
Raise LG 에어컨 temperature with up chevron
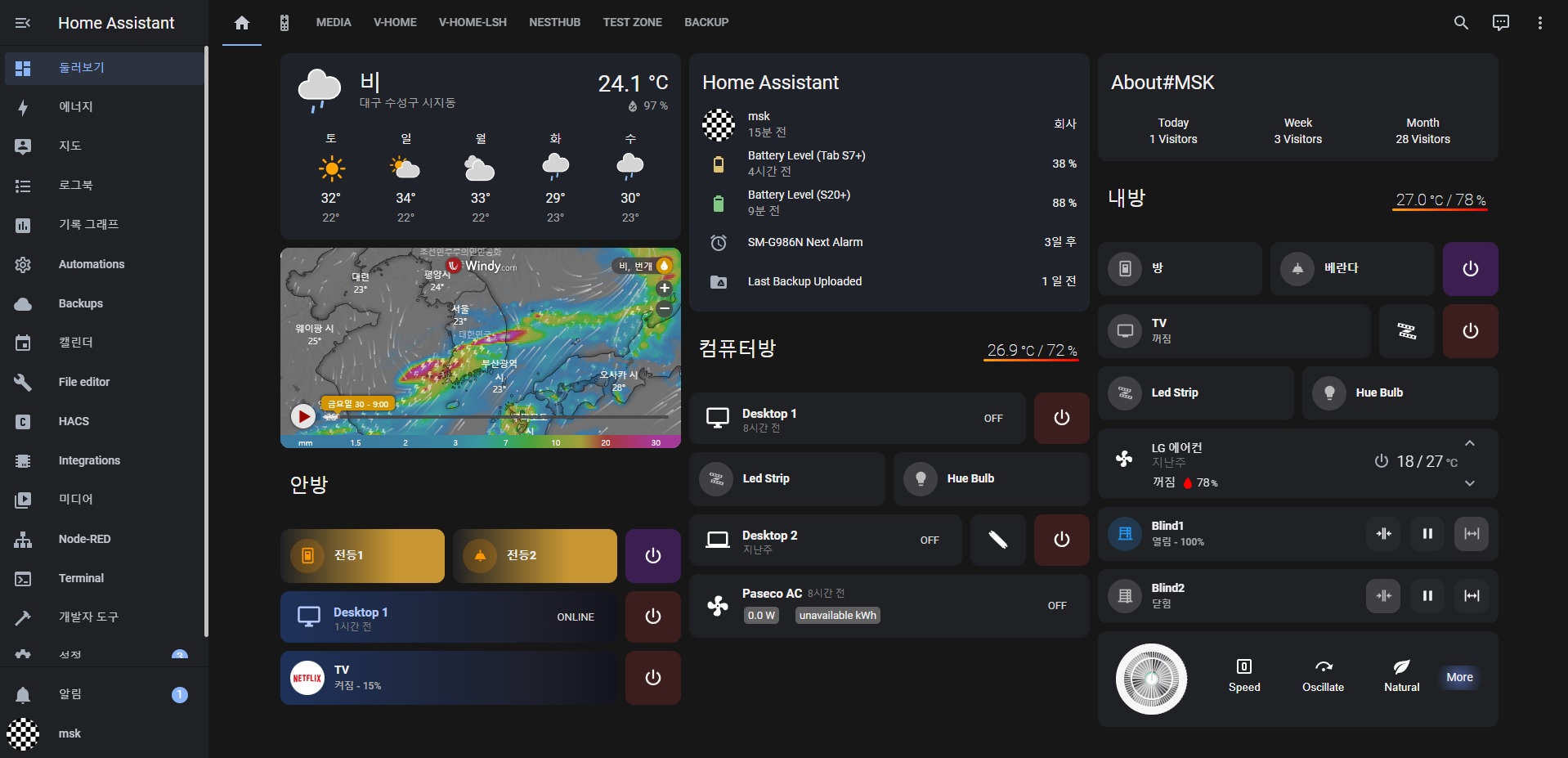[x=1469, y=443]
